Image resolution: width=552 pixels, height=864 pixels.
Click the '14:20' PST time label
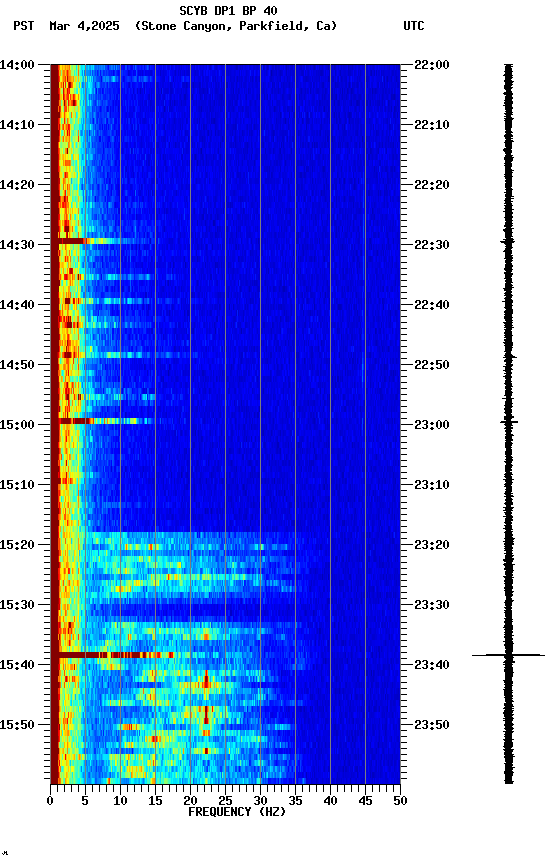pos(17,185)
